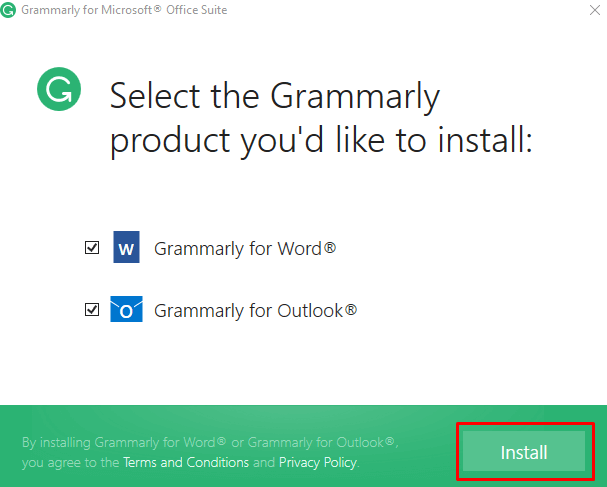
Task: Click the blue Microsoft Word icon
Action: point(126,247)
